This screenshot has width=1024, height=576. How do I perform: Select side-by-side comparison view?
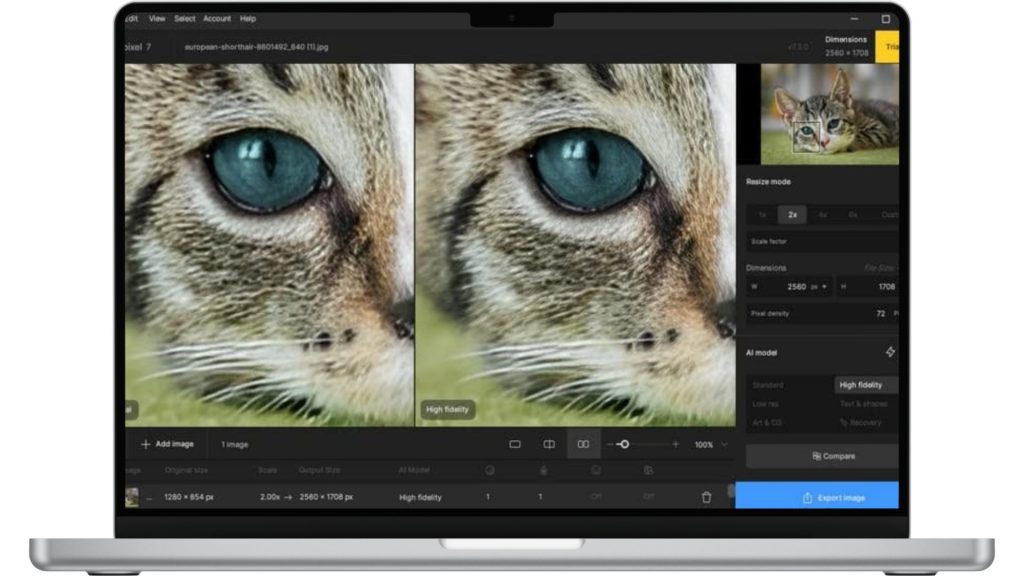point(583,444)
